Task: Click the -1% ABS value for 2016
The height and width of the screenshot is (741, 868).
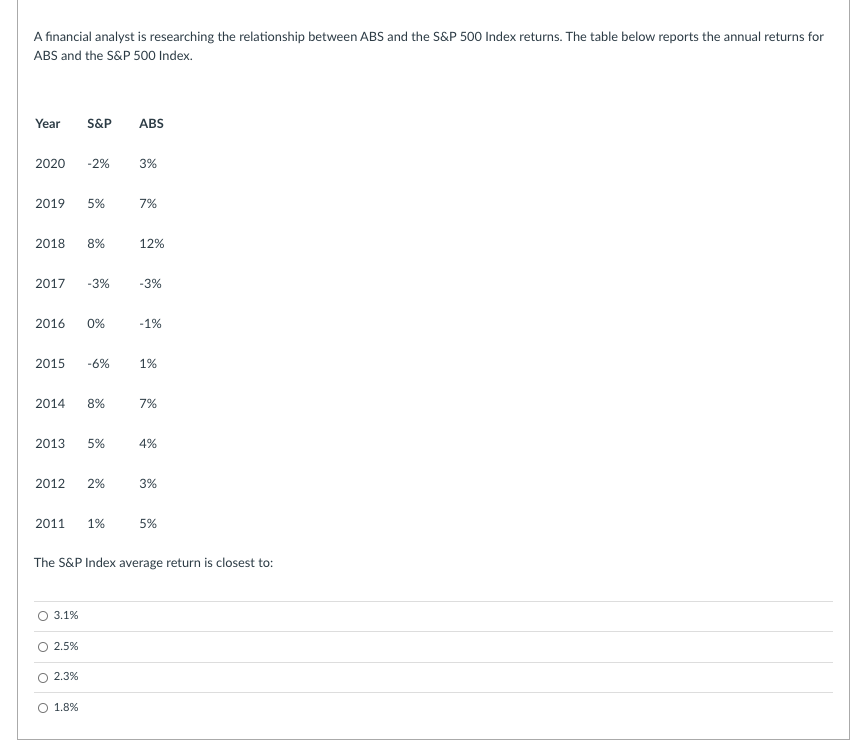Action: 151,324
